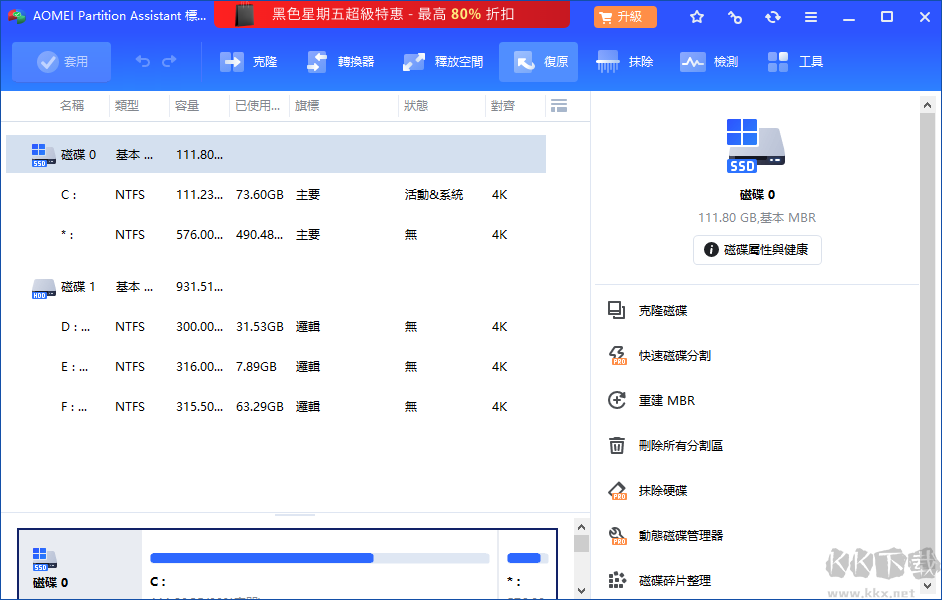Click the wipe hard drive eraser icon

click(x=617, y=491)
